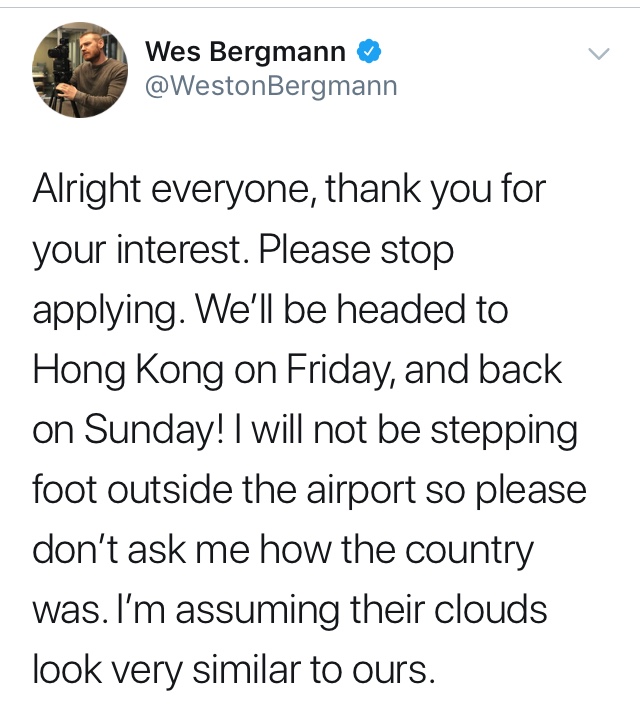Viewport: 640px width, 719px height.
Task: Visit the @WestonBergmann handle link
Action: [271, 86]
